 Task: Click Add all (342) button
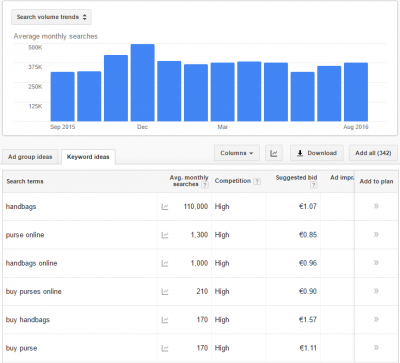(x=373, y=153)
